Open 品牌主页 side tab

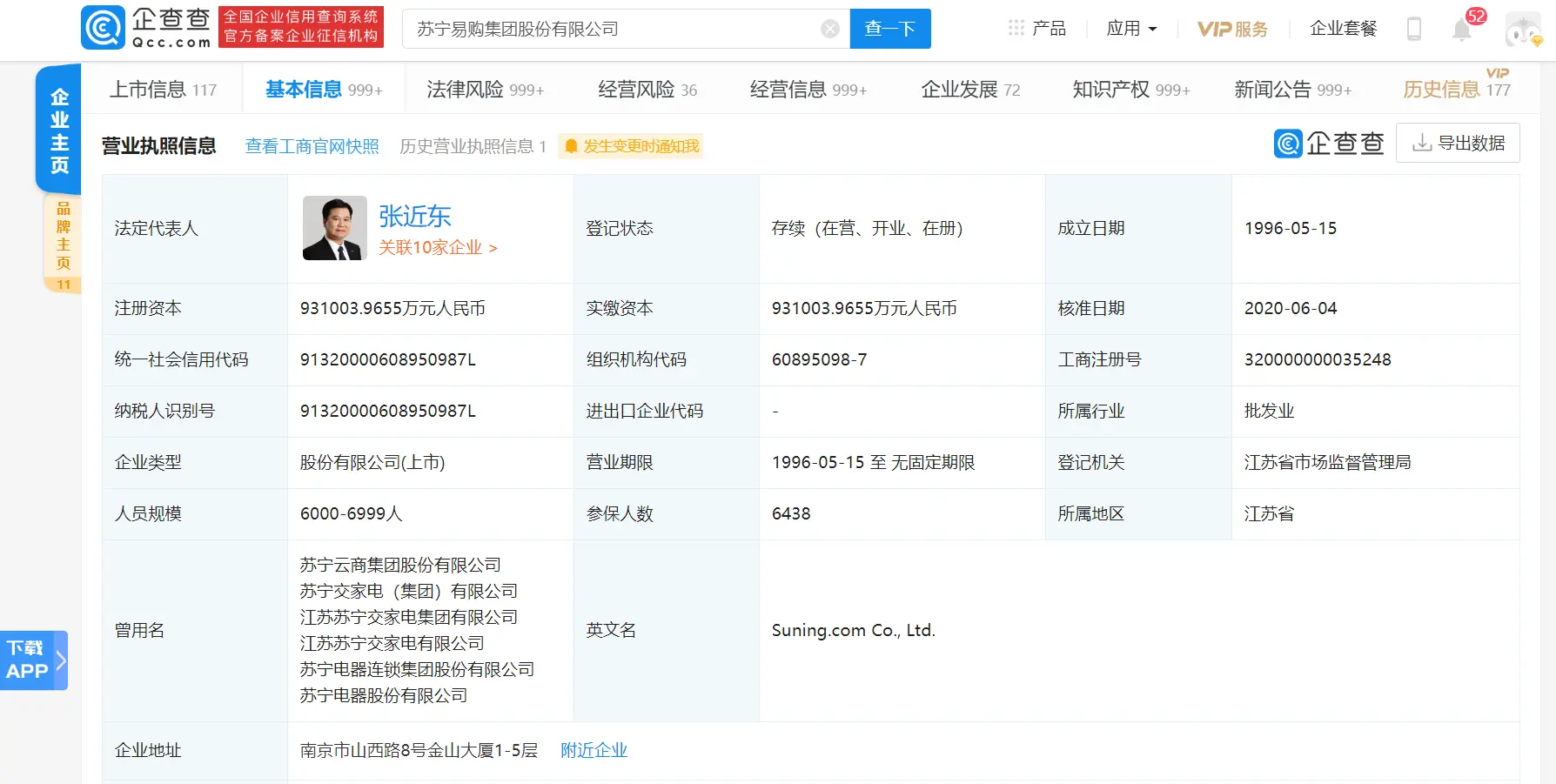tap(63, 243)
